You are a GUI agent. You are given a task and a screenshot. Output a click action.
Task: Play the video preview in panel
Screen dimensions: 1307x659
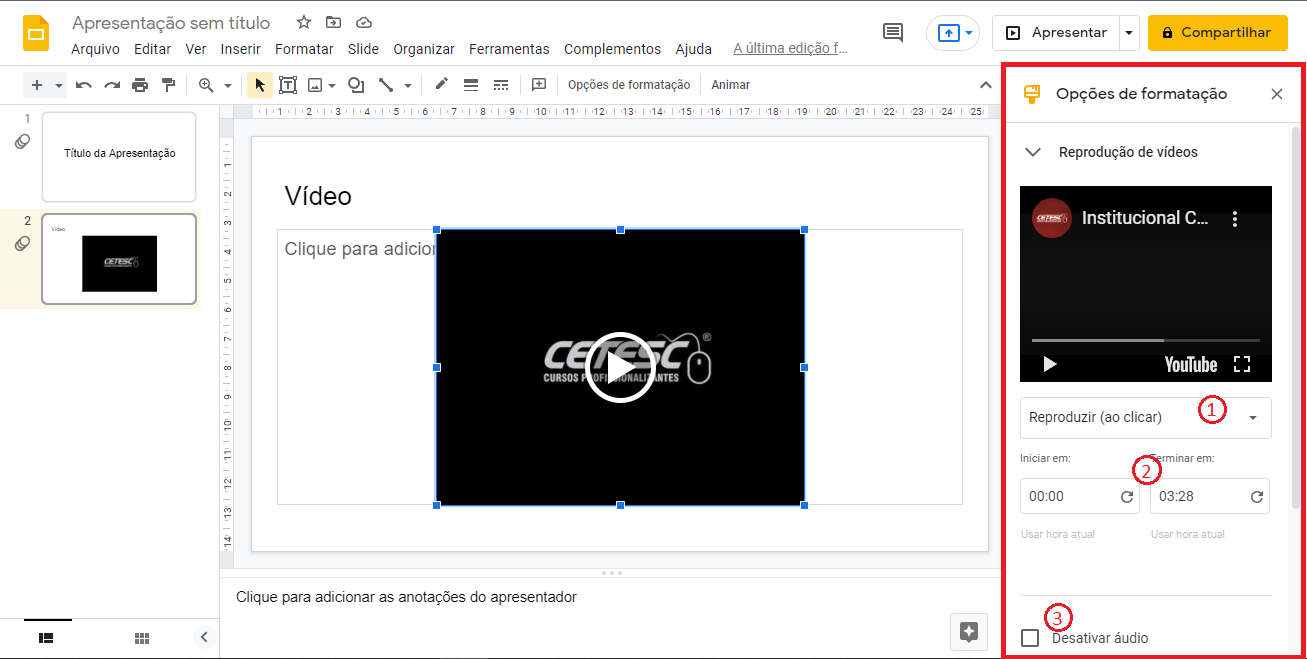pyautogui.click(x=1049, y=364)
